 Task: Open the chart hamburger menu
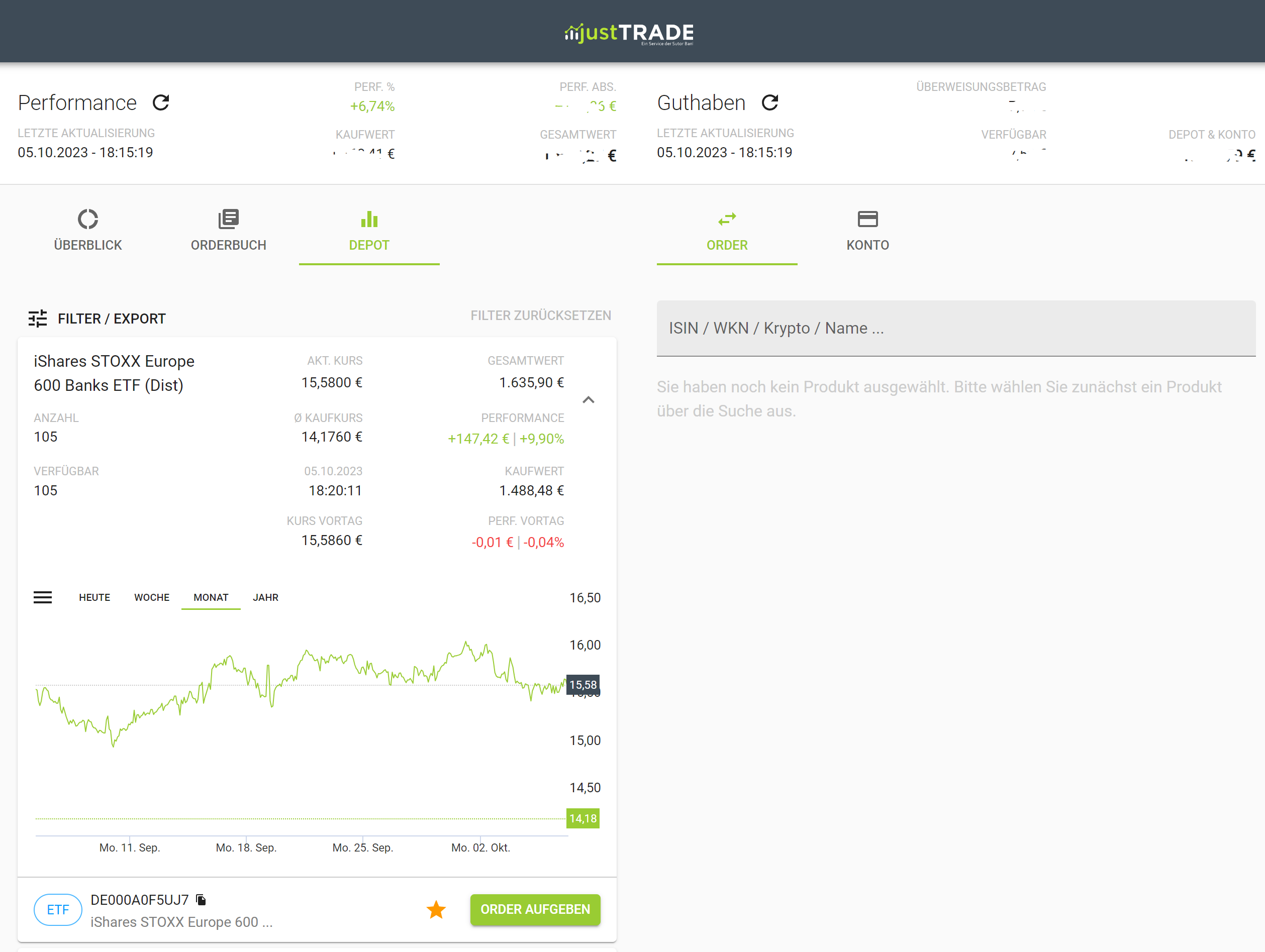43,597
